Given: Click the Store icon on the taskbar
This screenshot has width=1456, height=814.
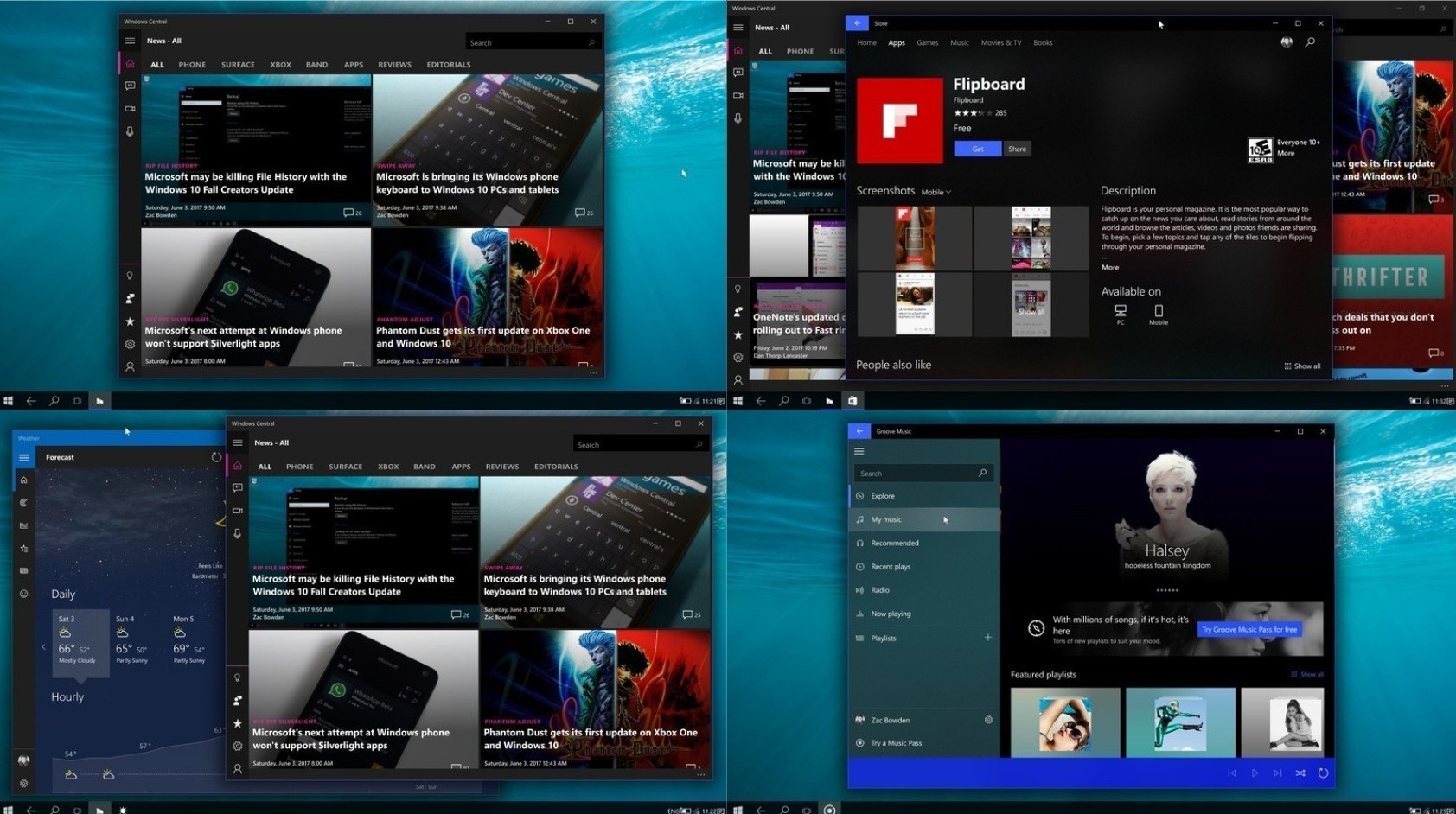Looking at the screenshot, I should coord(853,401).
